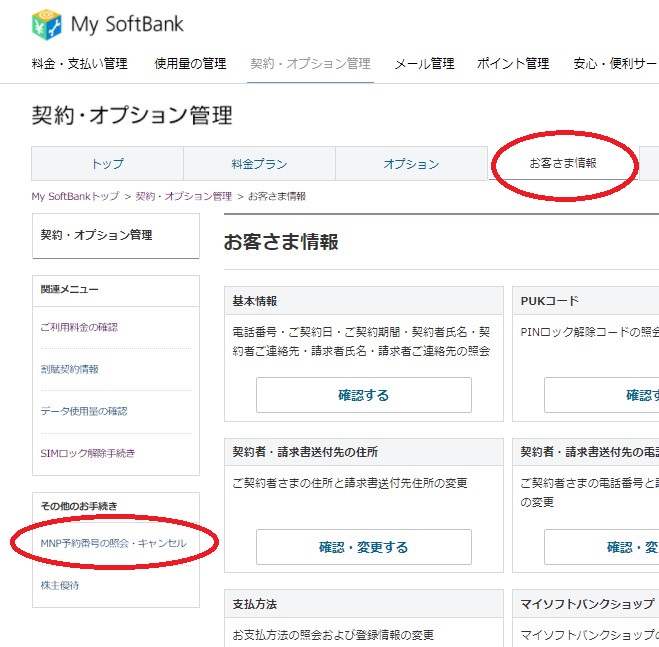659x647 pixels.
Task: Click the My SoftBank title text
Action: [x=127, y=24]
